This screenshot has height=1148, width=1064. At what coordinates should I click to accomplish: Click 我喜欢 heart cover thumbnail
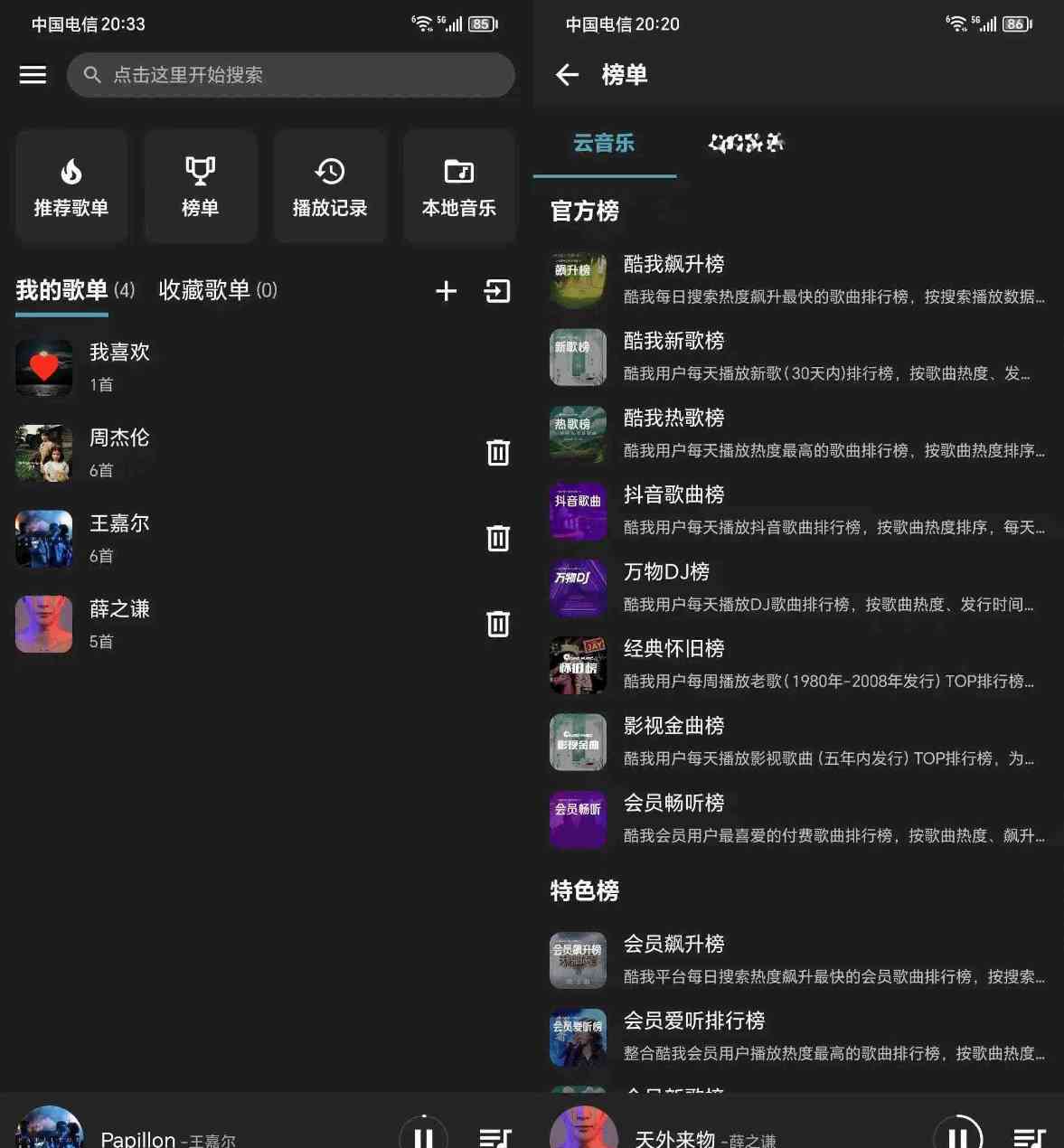(43, 367)
